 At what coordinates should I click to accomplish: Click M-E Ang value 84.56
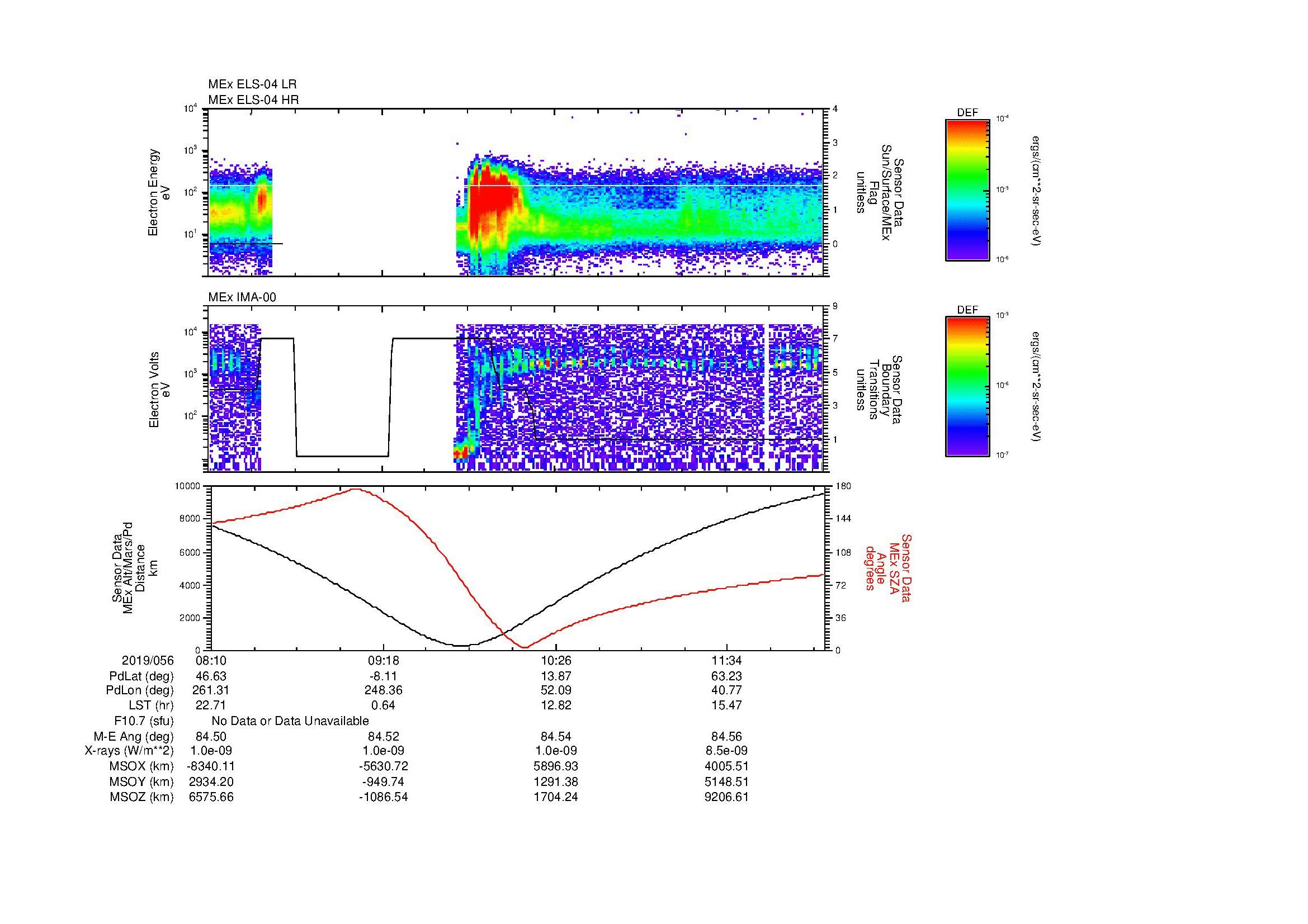[x=727, y=736]
